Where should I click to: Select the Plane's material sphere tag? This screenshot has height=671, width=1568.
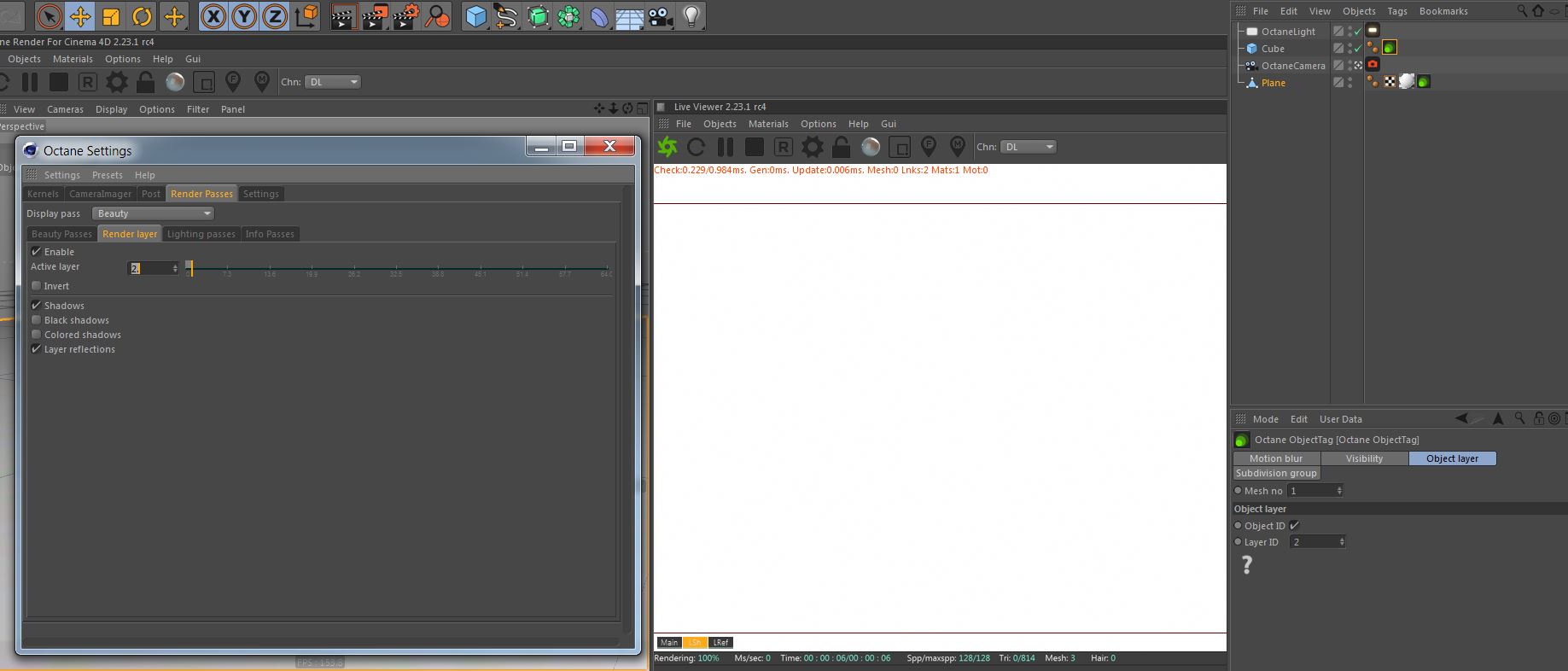1407,82
